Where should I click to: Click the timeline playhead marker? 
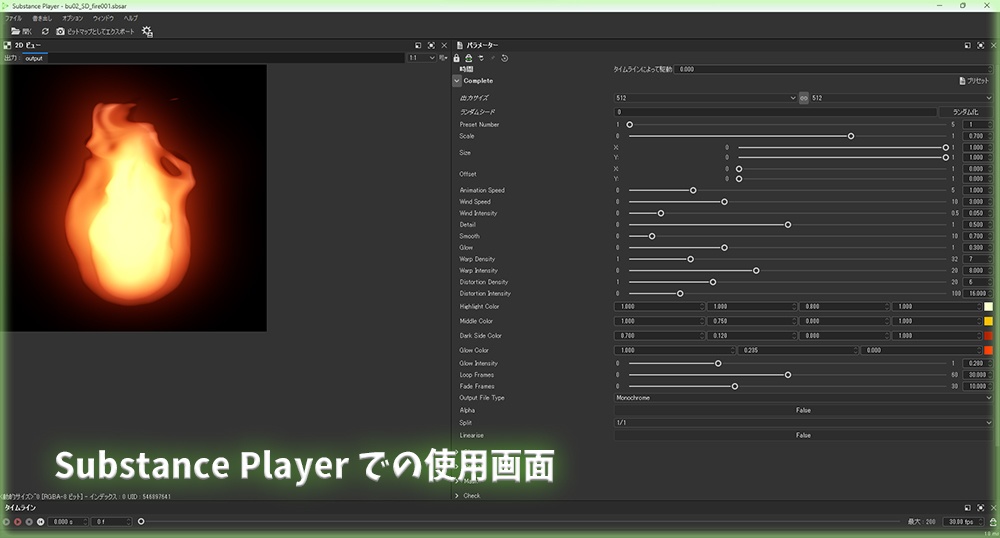point(141,521)
